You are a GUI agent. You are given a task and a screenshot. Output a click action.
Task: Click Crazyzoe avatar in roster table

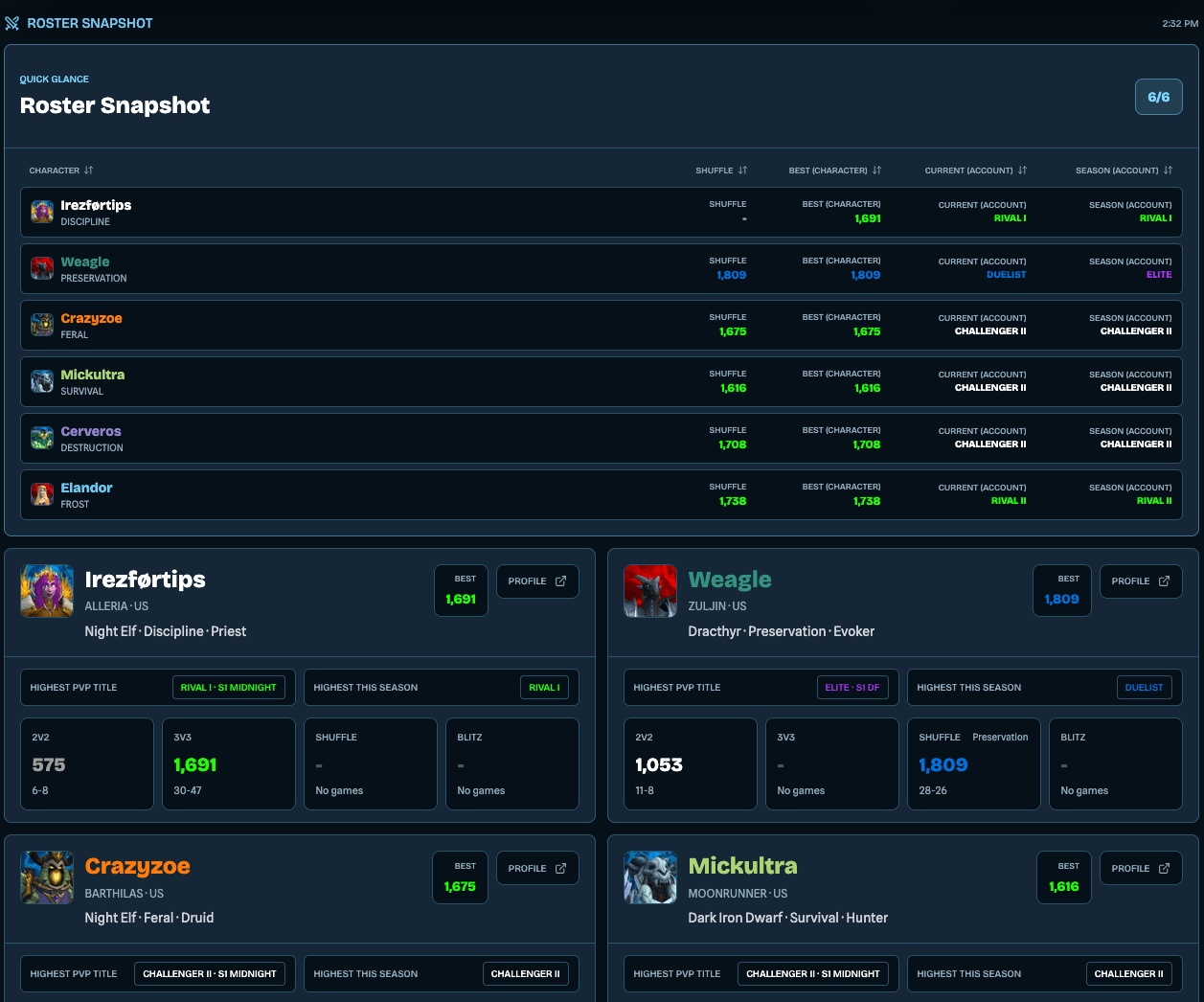[42, 325]
